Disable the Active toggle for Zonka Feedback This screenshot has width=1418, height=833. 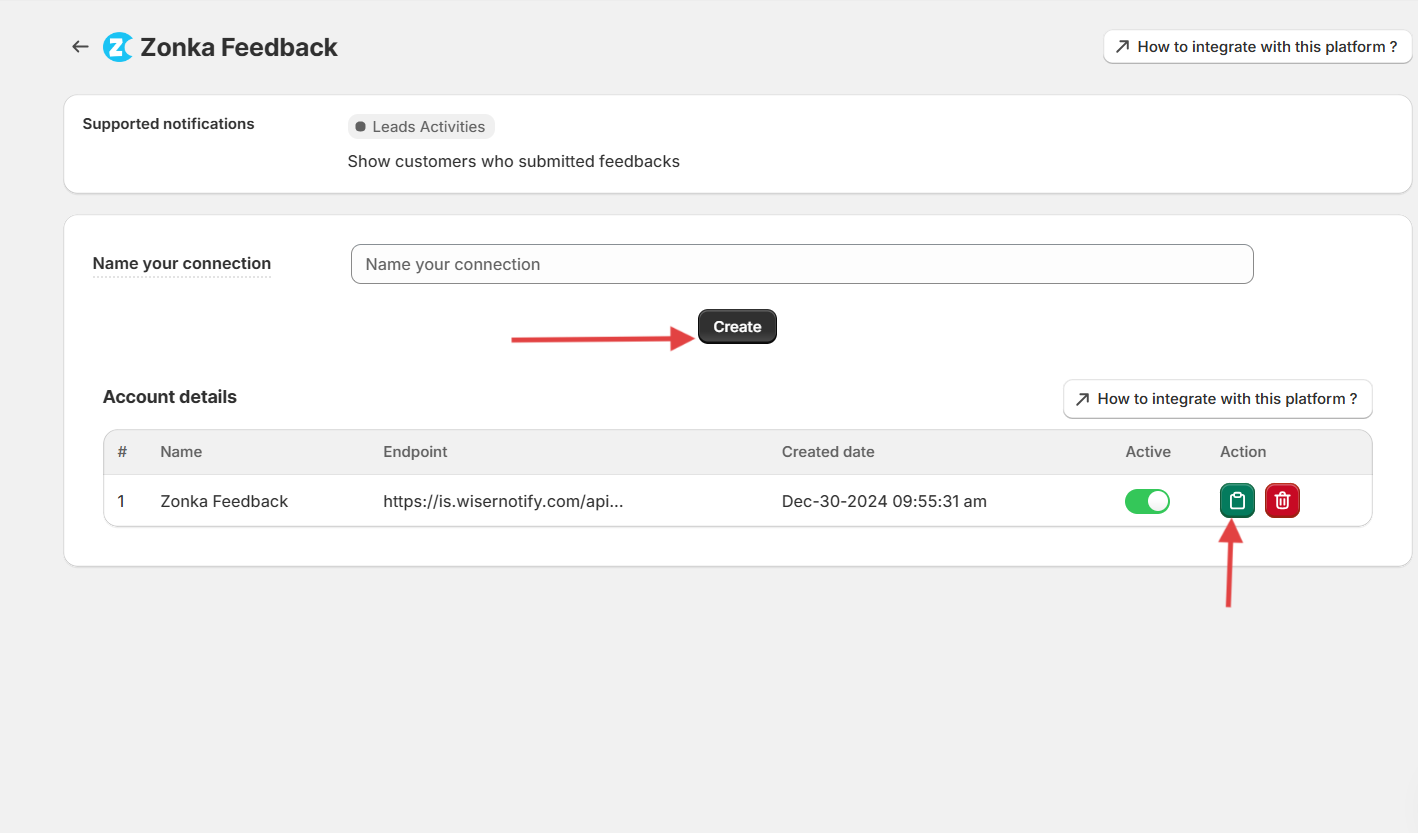click(x=1147, y=501)
